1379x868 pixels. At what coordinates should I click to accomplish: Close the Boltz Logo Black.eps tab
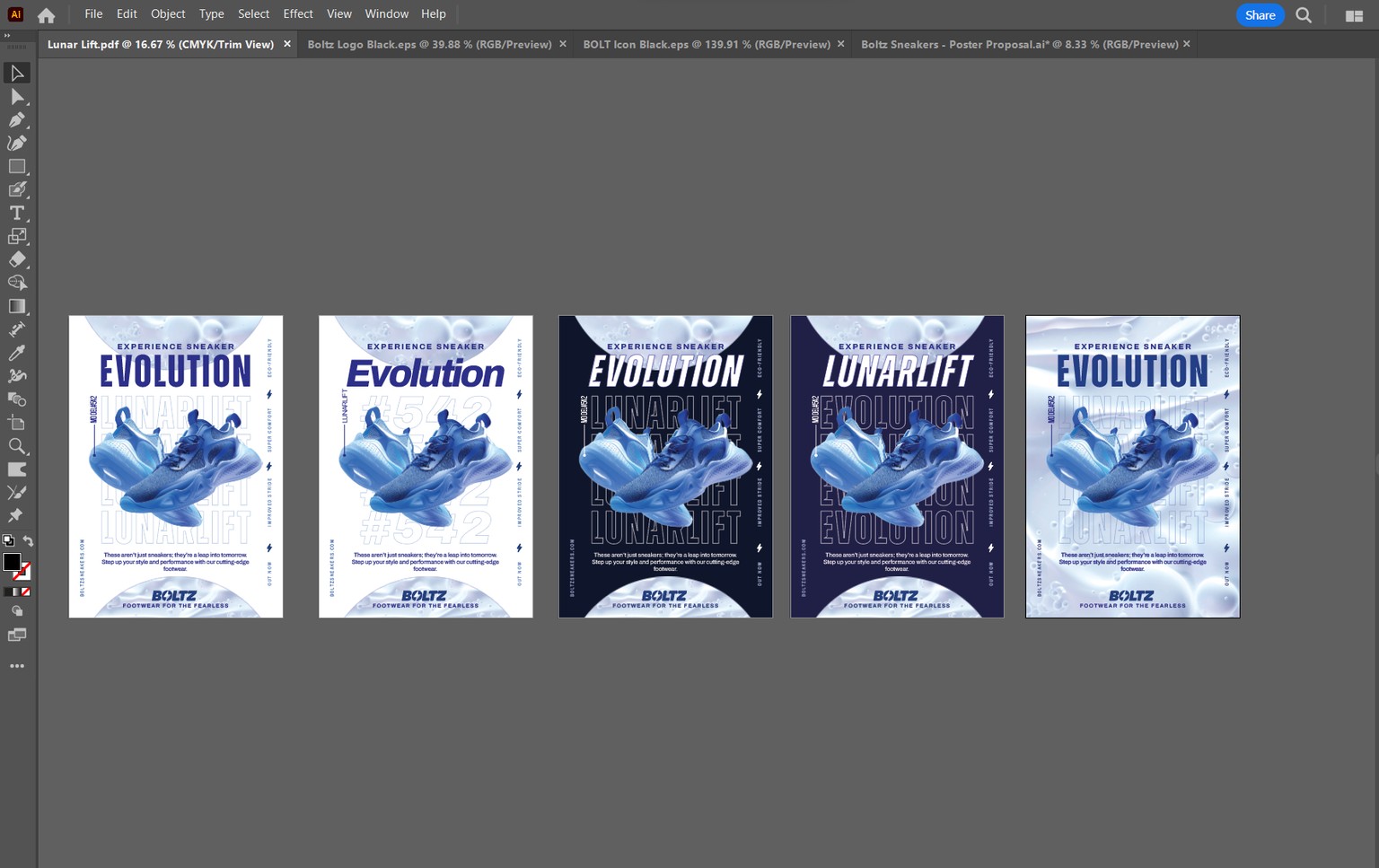tap(563, 44)
